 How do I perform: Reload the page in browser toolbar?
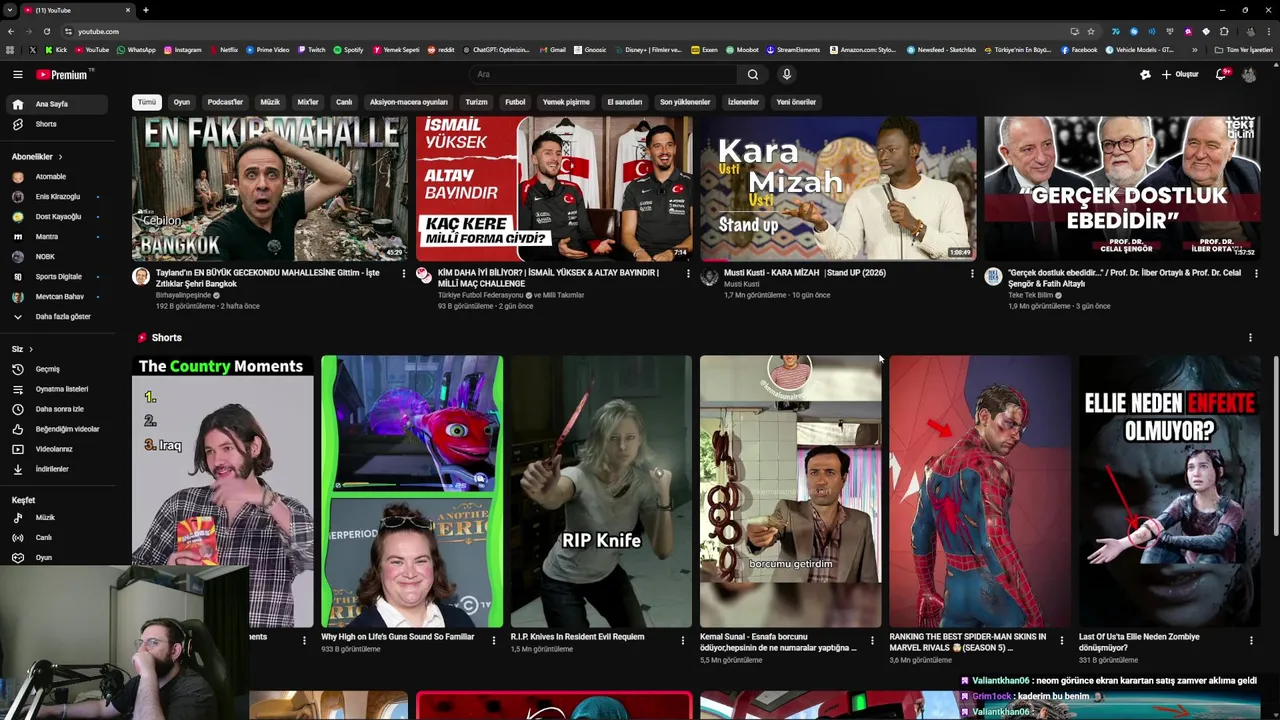pyautogui.click(x=46, y=31)
